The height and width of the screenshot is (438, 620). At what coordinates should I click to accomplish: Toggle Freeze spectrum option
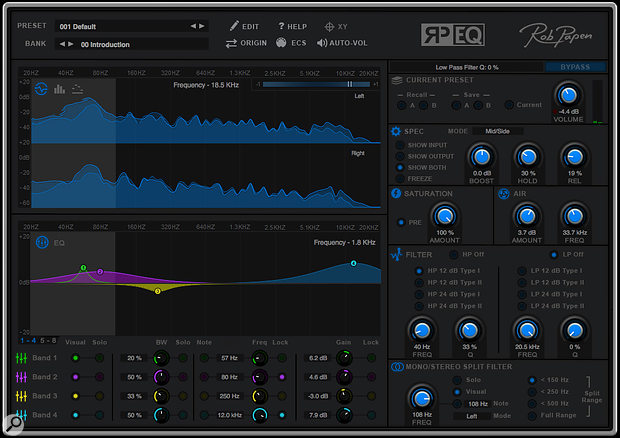click(400, 179)
